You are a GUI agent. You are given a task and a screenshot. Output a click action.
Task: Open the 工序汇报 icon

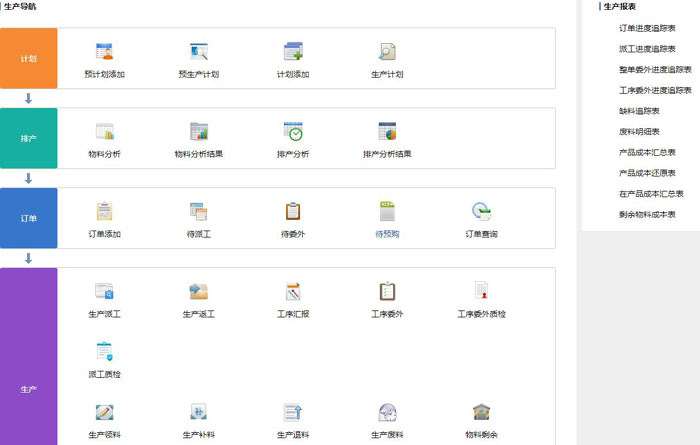[293, 292]
